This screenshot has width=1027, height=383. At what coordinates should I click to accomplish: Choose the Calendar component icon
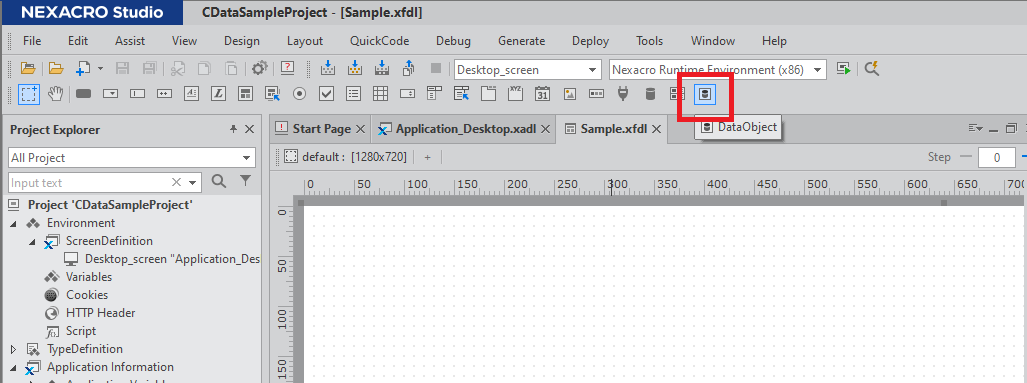pos(542,94)
